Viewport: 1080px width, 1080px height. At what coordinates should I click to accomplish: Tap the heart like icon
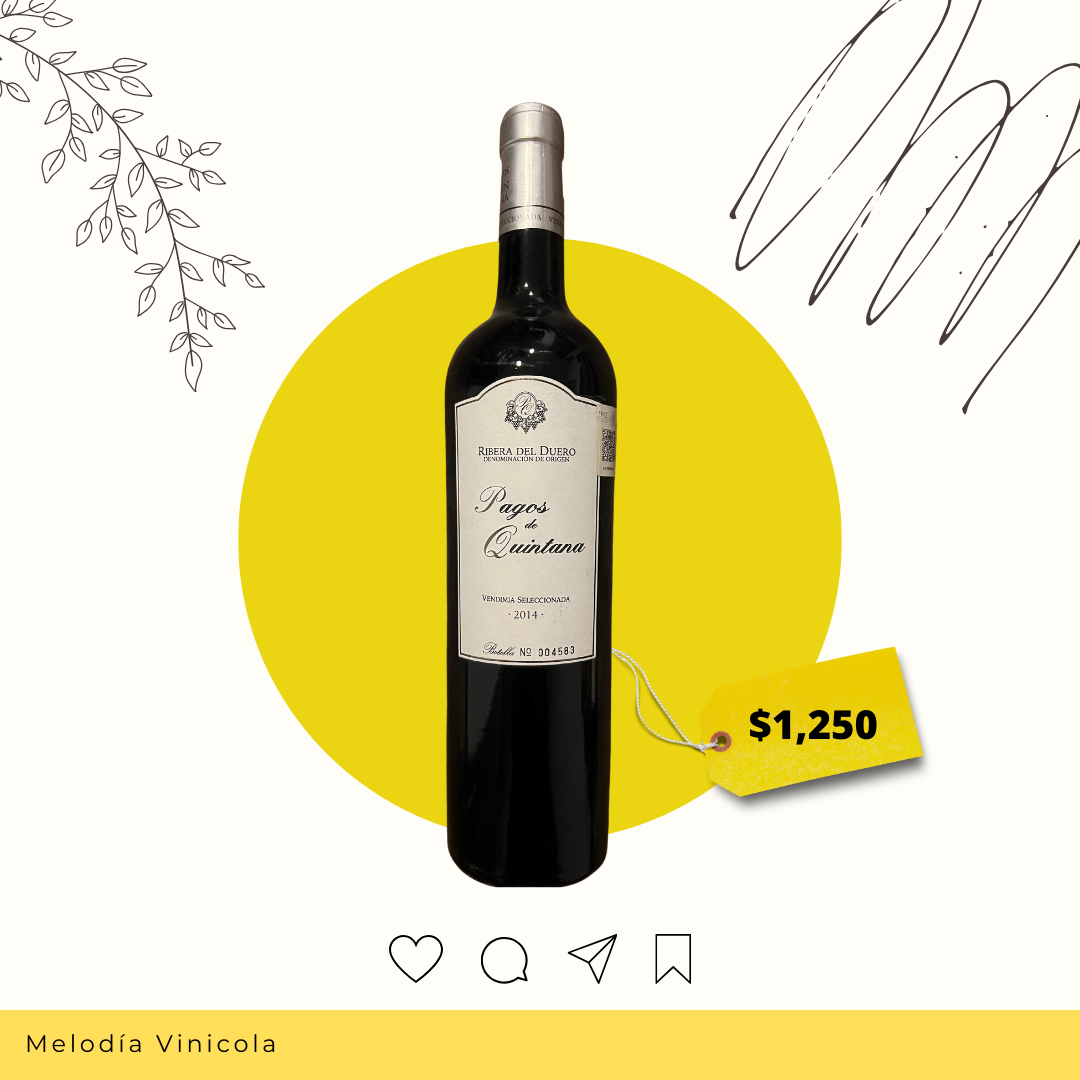(x=415, y=958)
